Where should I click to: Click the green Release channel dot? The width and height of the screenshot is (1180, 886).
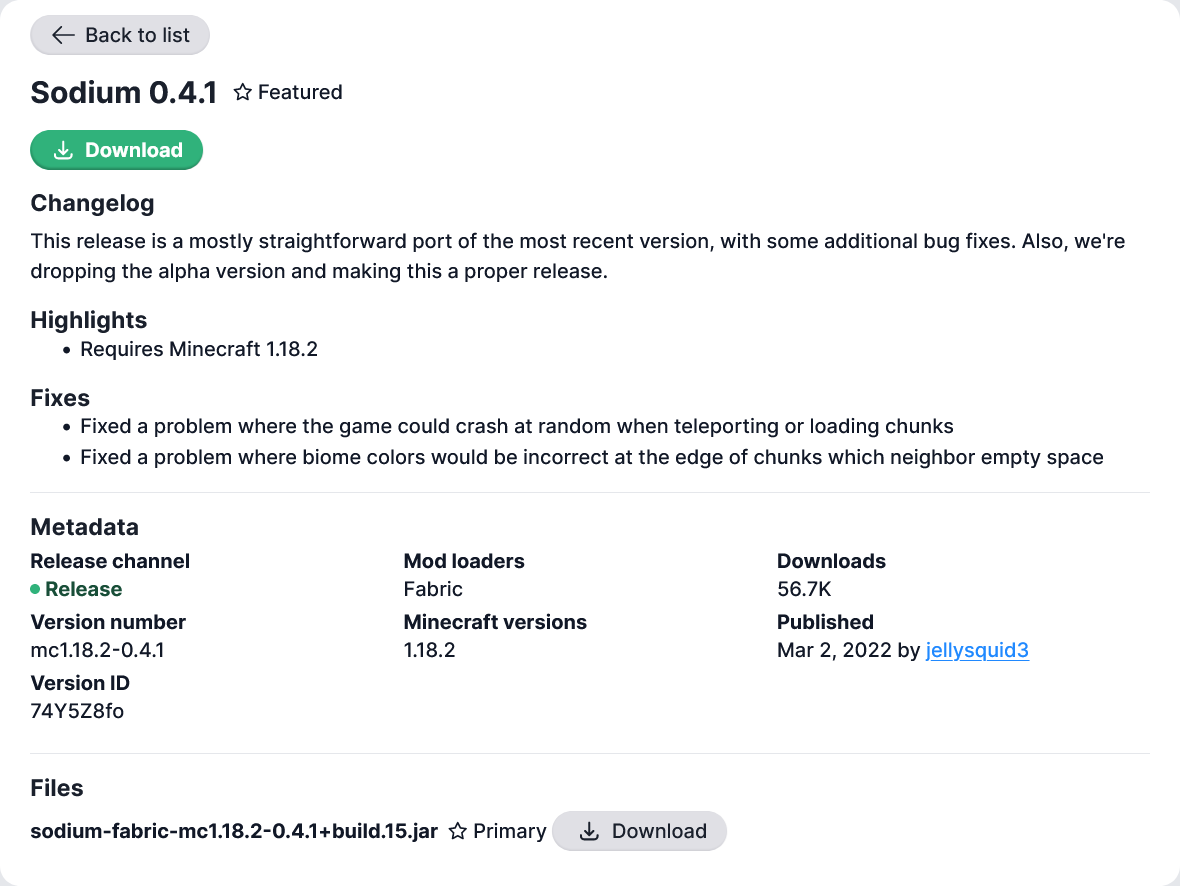click(36, 589)
